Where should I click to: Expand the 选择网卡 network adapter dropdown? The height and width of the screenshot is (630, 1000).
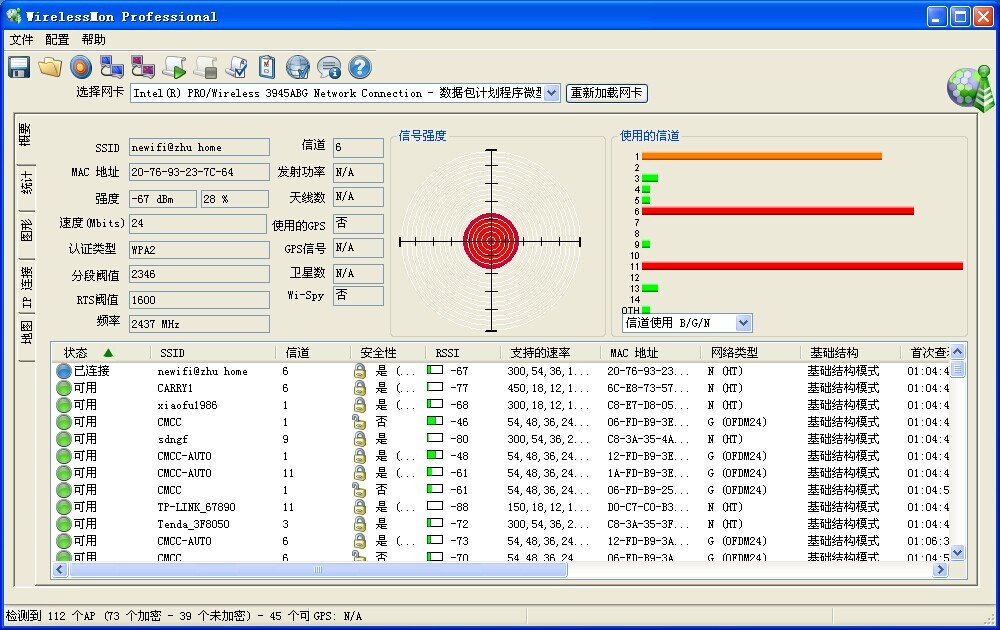pos(551,93)
